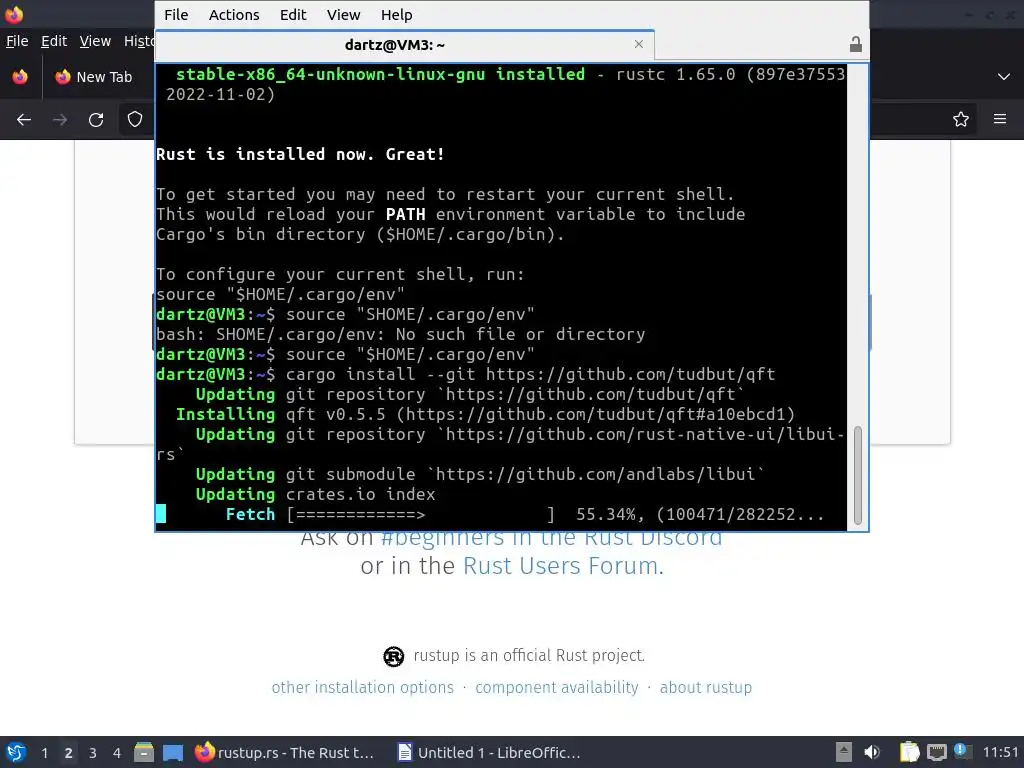Click the 'bash: SHOME/.cargo/env: No such file' line

(400, 334)
